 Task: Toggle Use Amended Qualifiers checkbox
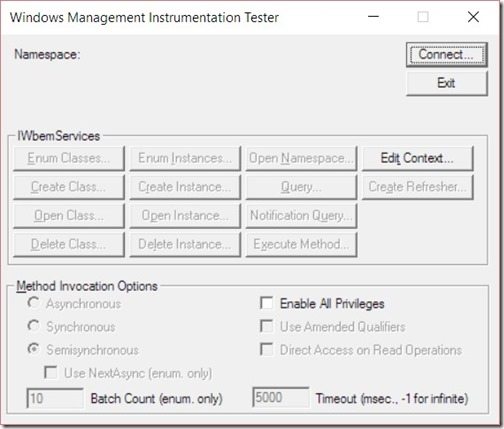coord(267,326)
